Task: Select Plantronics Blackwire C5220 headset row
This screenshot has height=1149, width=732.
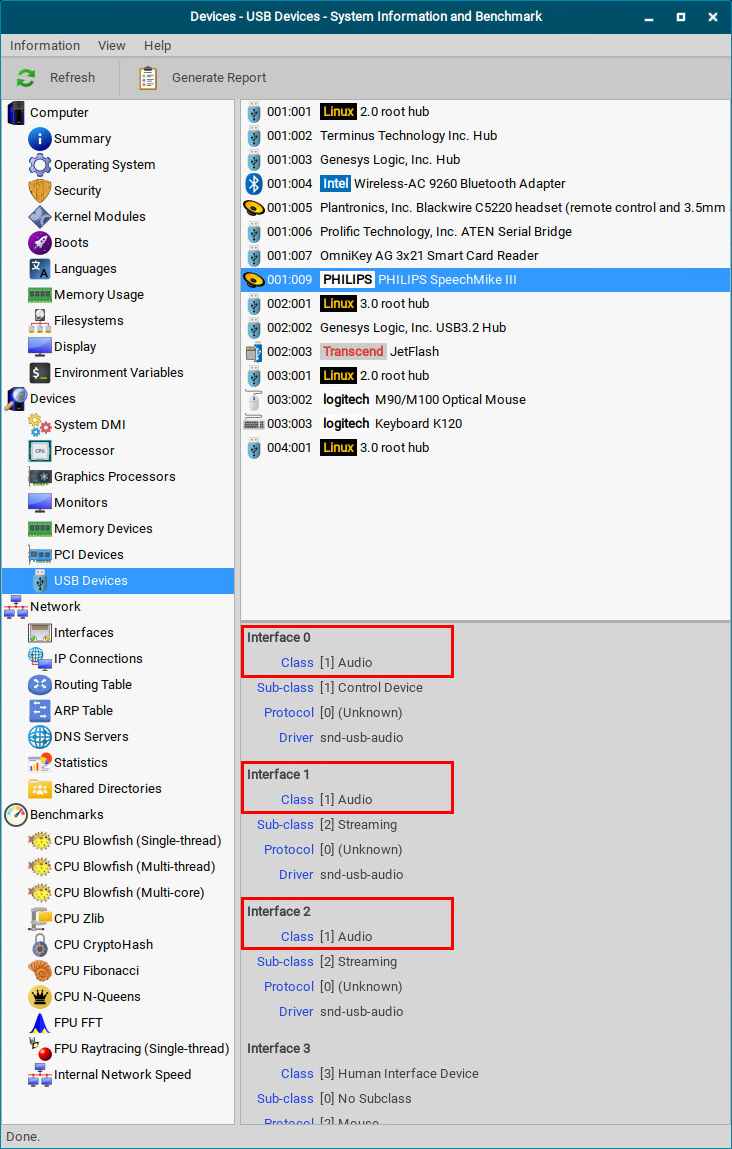Action: click(x=485, y=207)
